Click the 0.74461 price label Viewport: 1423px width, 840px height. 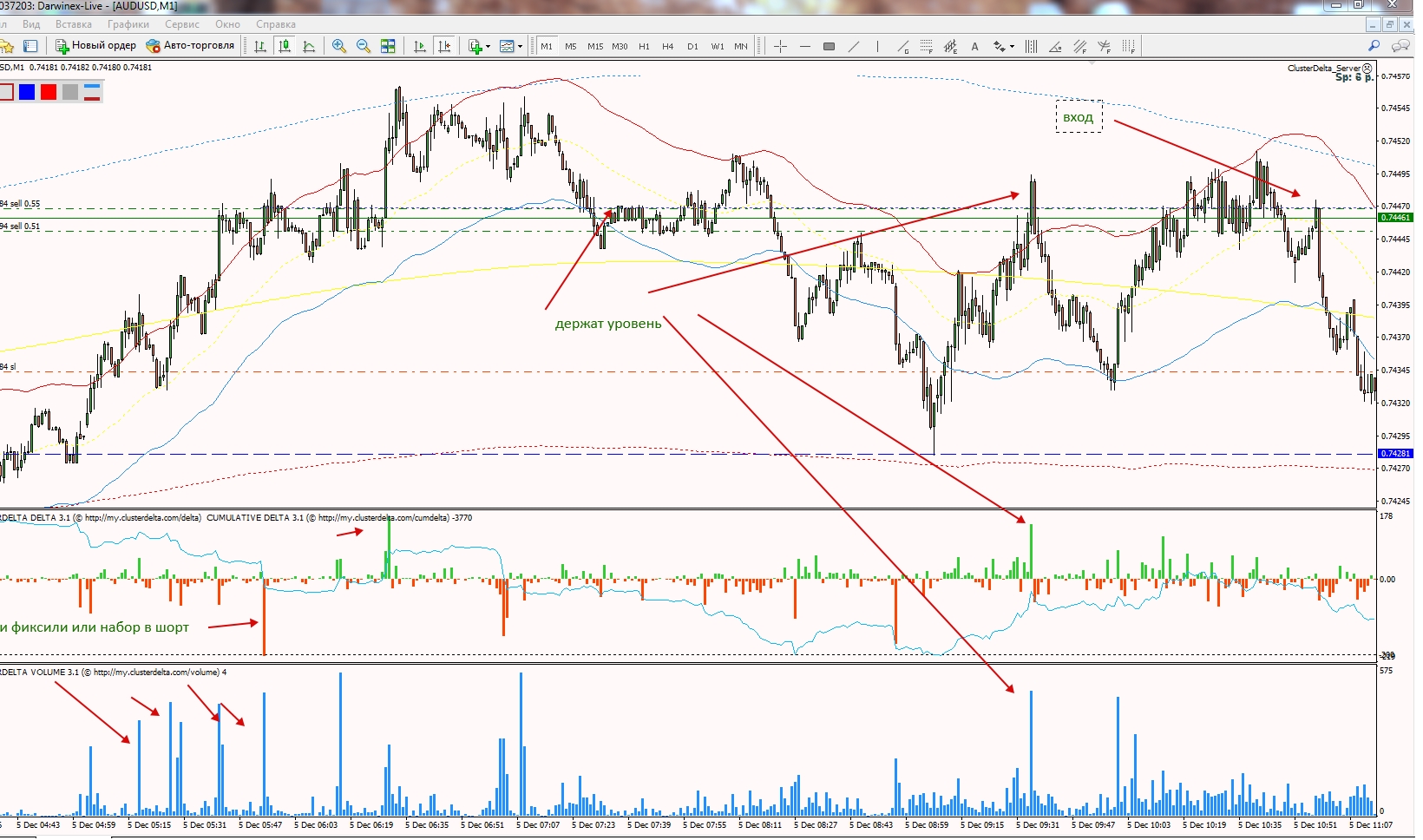coord(1396,218)
